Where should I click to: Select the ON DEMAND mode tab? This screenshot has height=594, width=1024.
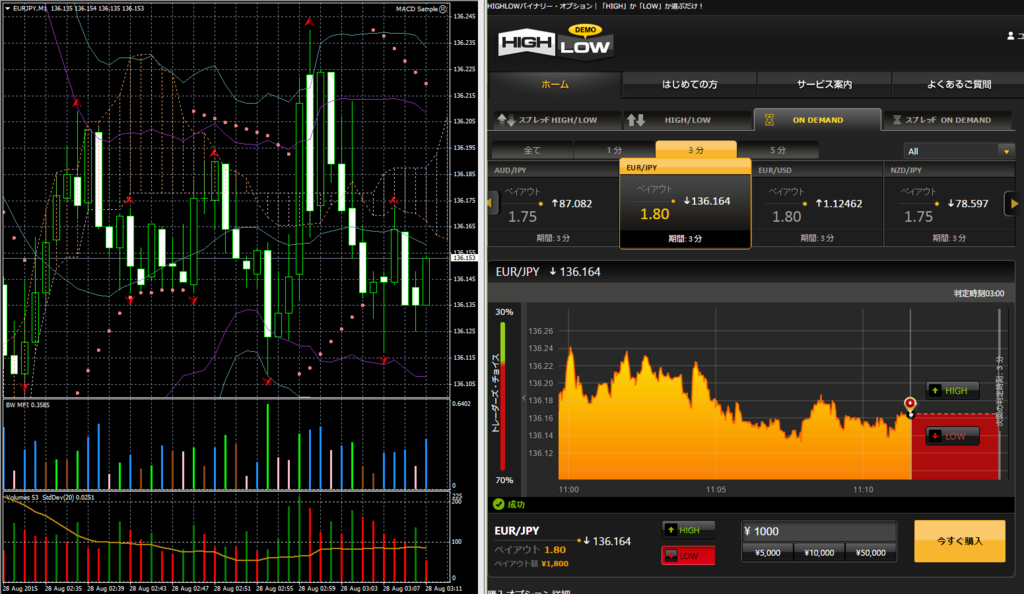(817, 120)
